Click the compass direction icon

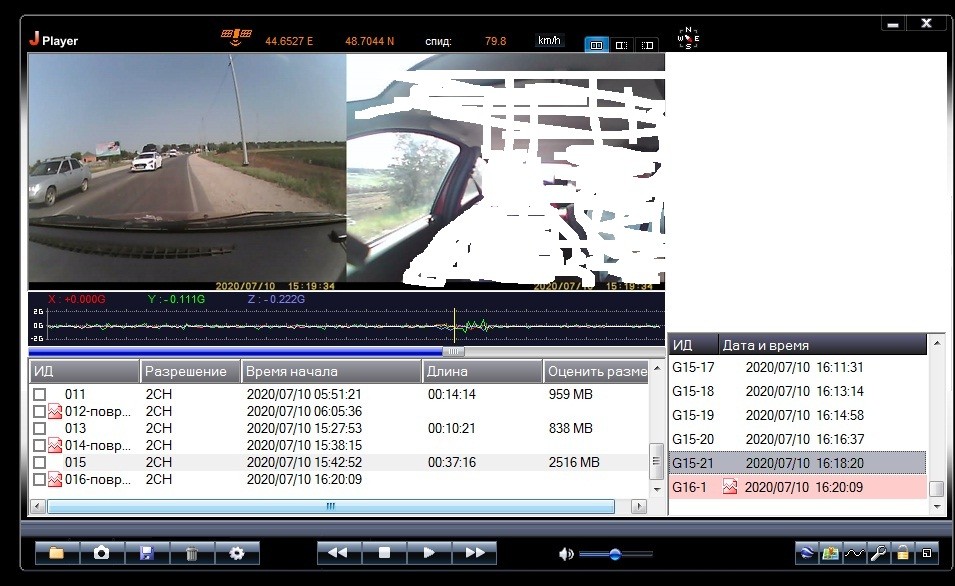tap(688, 38)
